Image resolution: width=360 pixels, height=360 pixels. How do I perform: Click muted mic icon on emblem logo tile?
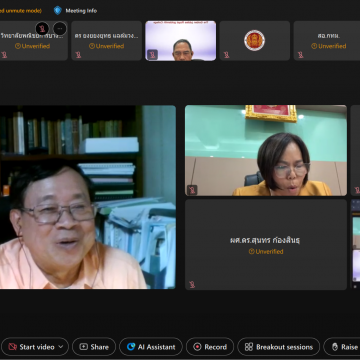click(x=226, y=55)
